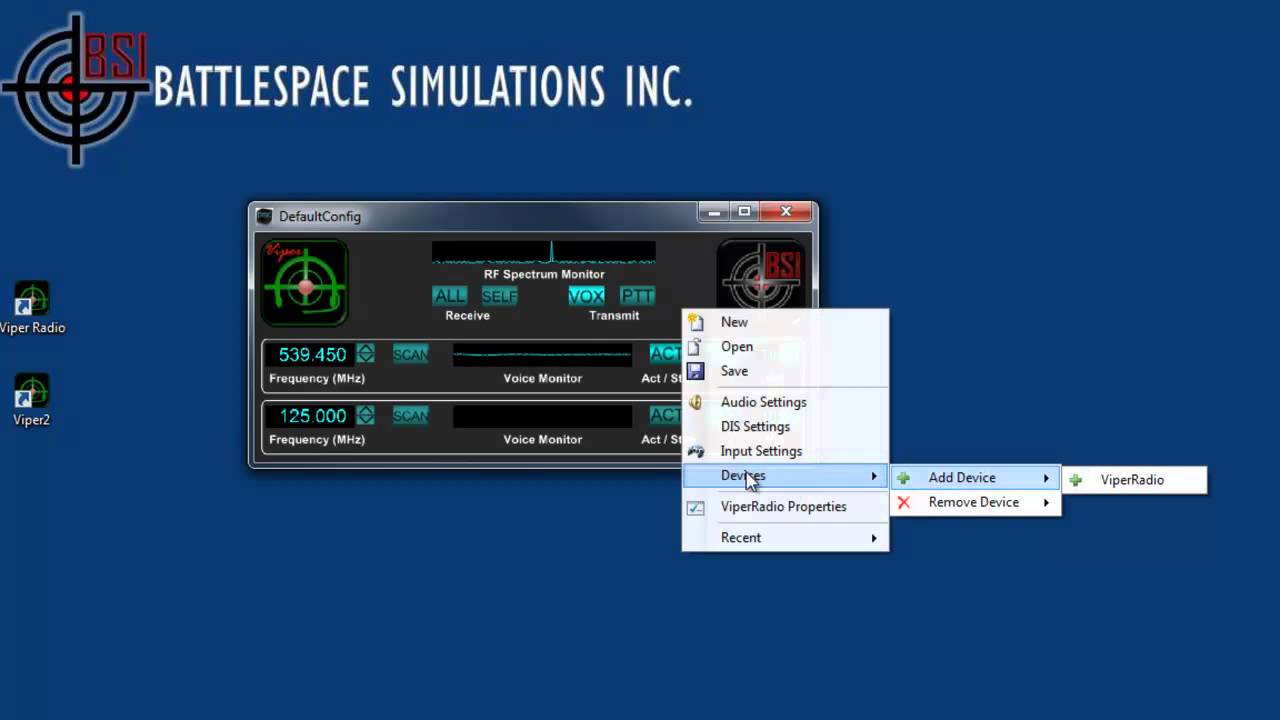Expand the Recent submenu arrow

coord(874,538)
